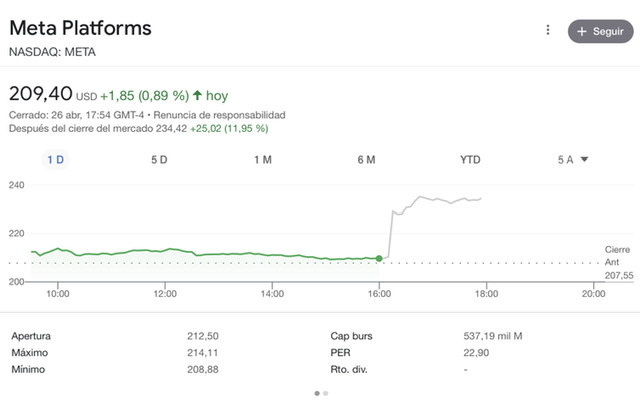Click the Meta Platforms title
Viewport: 640px width, 409px height.
click(x=80, y=28)
